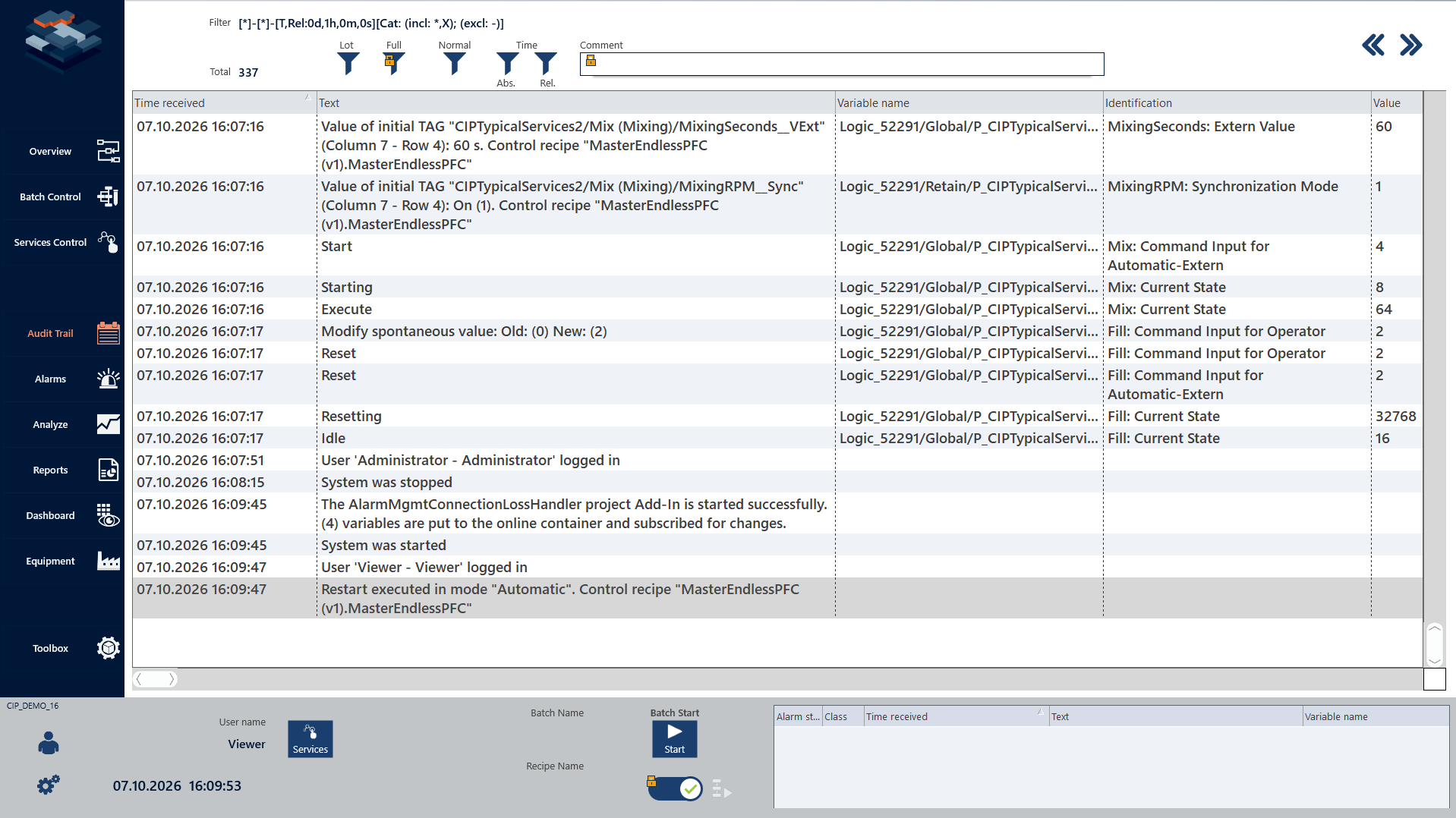Click the Text column header
The width and height of the screenshot is (1456, 818).
point(575,102)
